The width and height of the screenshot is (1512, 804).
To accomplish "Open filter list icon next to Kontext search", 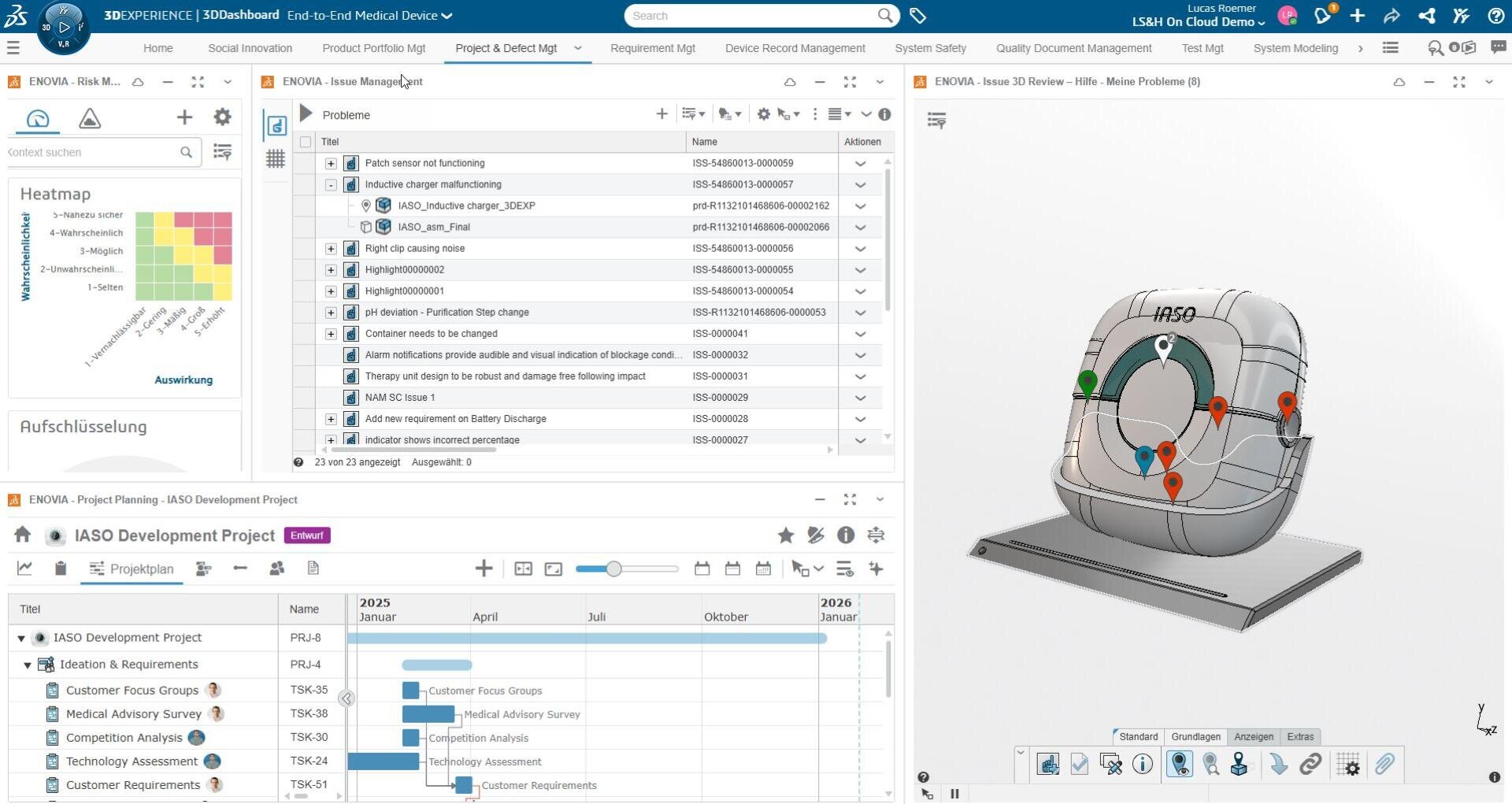I will point(222,152).
